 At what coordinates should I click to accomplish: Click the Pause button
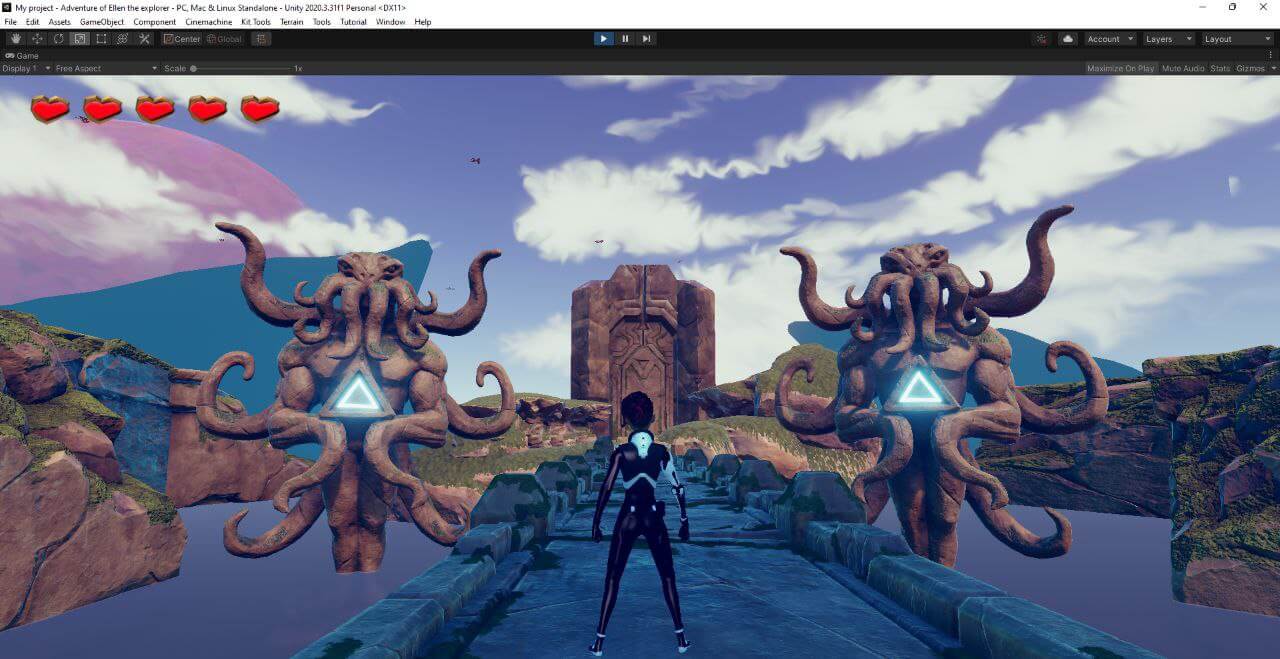tap(625, 39)
